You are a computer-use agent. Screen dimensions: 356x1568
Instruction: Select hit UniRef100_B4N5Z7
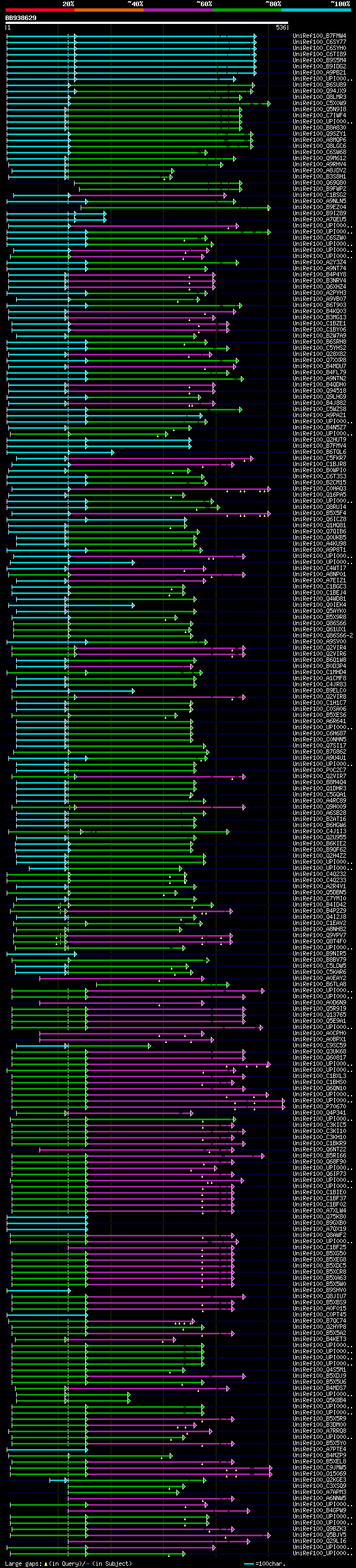[x=319, y=427]
